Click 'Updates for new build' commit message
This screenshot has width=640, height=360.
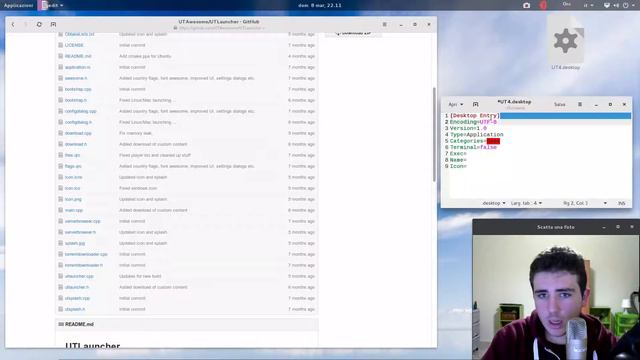[x=140, y=277]
